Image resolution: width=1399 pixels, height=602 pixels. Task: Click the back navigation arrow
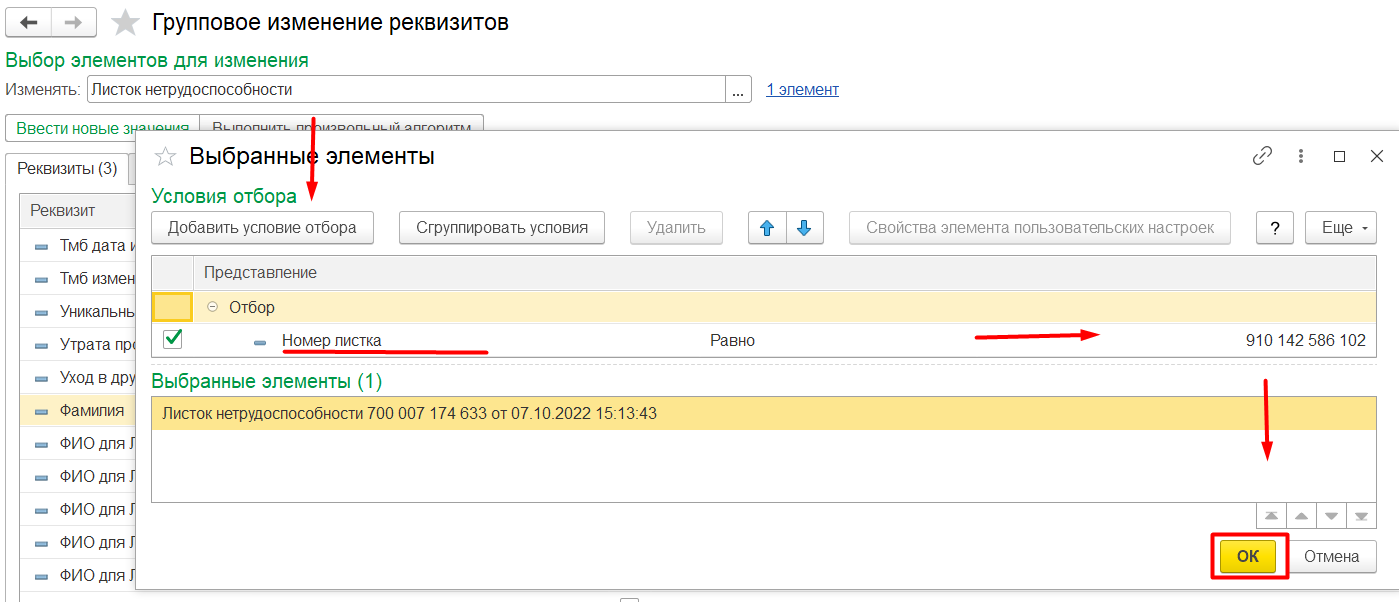(x=29, y=22)
